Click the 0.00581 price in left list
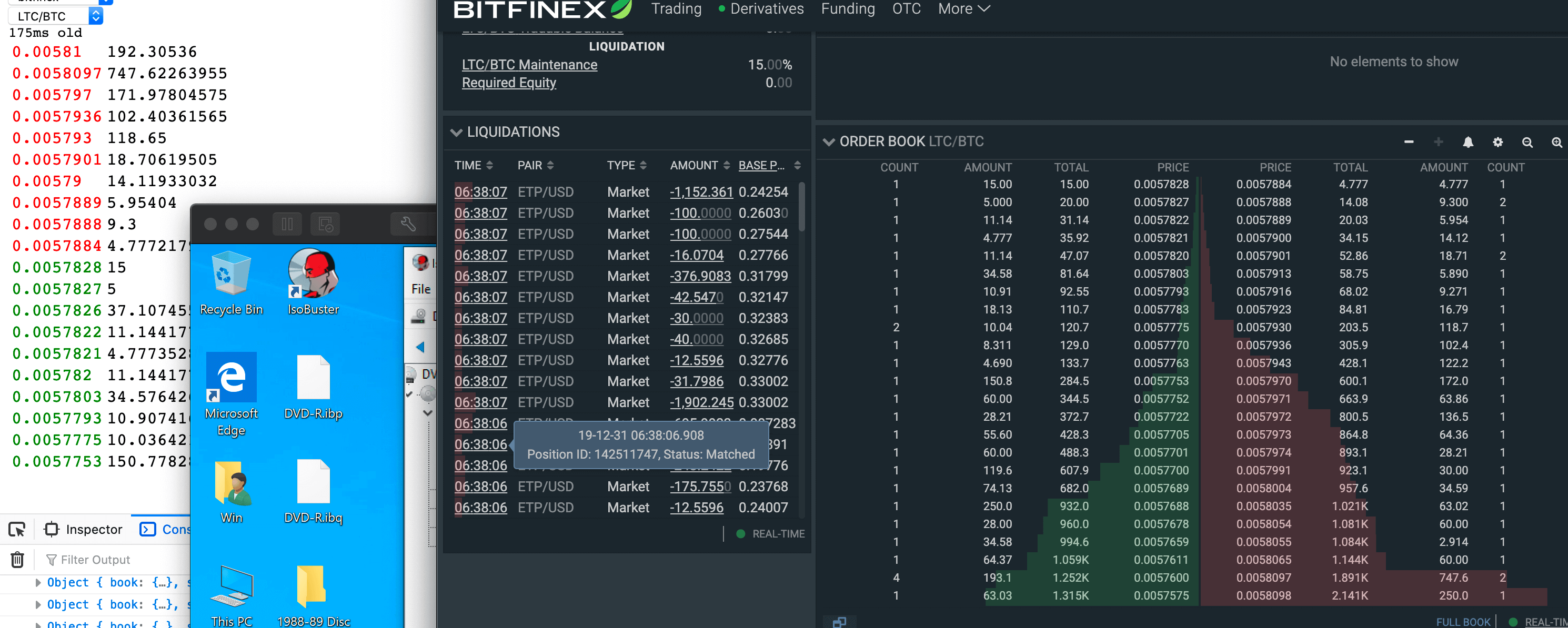This screenshot has width=1568, height=628. pyautogui.click(x=47, y=52)
